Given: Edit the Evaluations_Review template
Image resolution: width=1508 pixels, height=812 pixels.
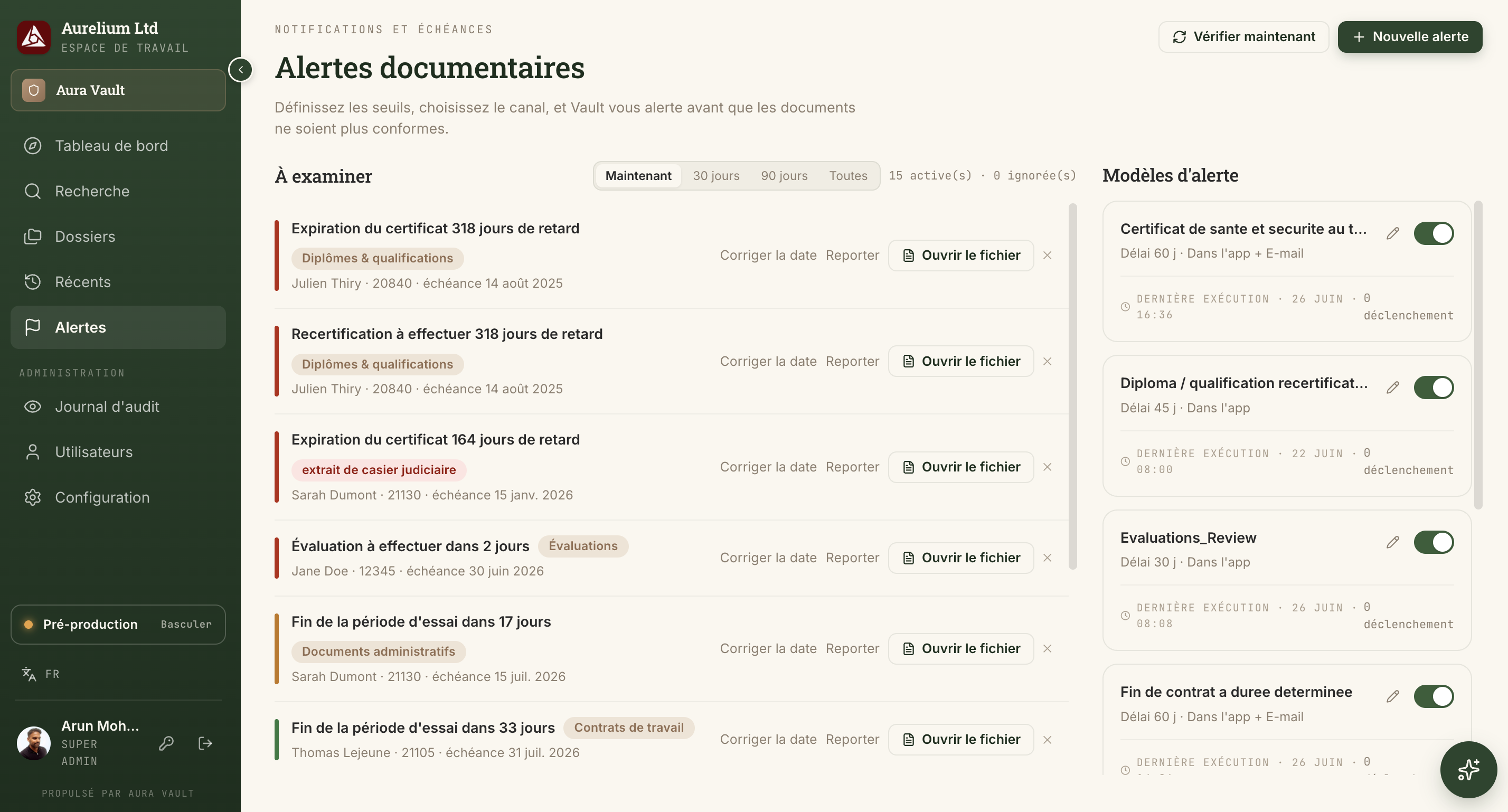Looking at the screenshot, I should coord(1393,542).
